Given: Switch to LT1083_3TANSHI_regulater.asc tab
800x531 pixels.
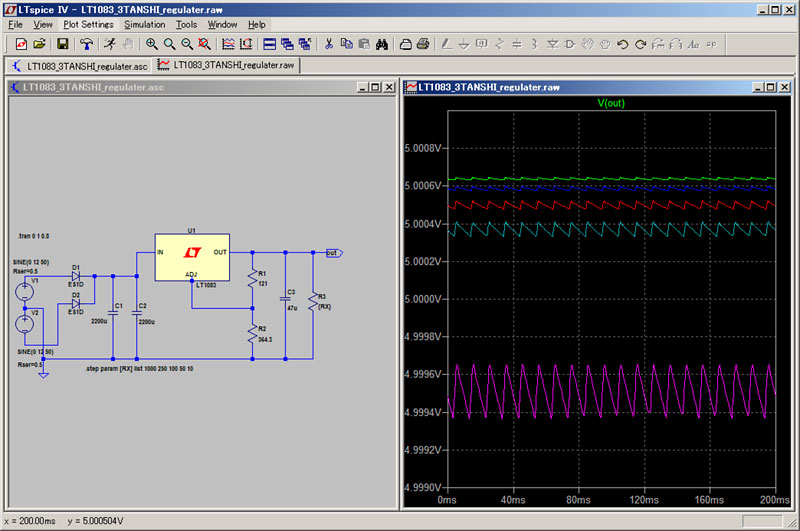Looking at the screenshot, I should [x=80, y=66].
